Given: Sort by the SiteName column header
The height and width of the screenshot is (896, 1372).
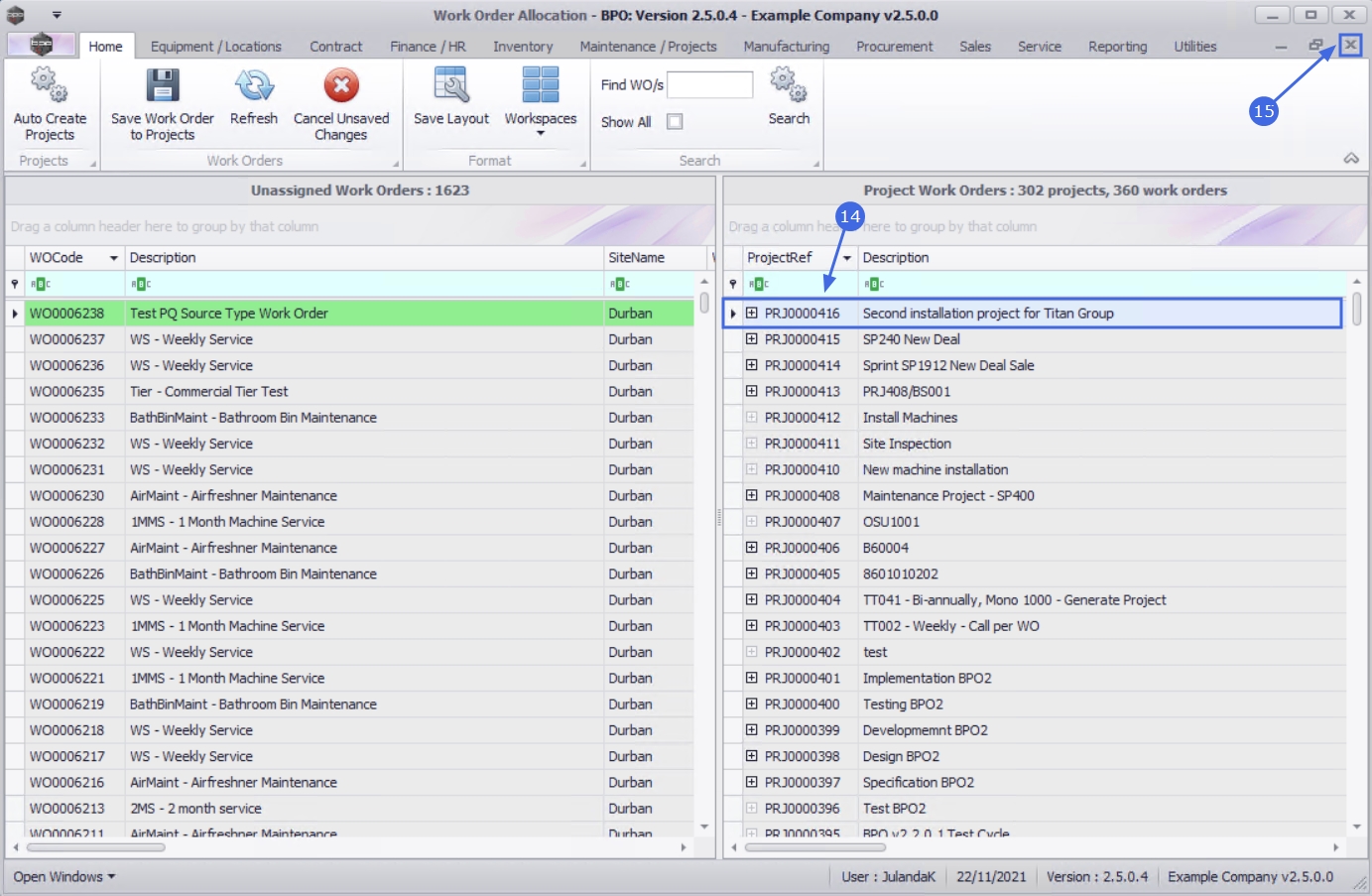Looking at the screenshot, I should coord(654,258).
